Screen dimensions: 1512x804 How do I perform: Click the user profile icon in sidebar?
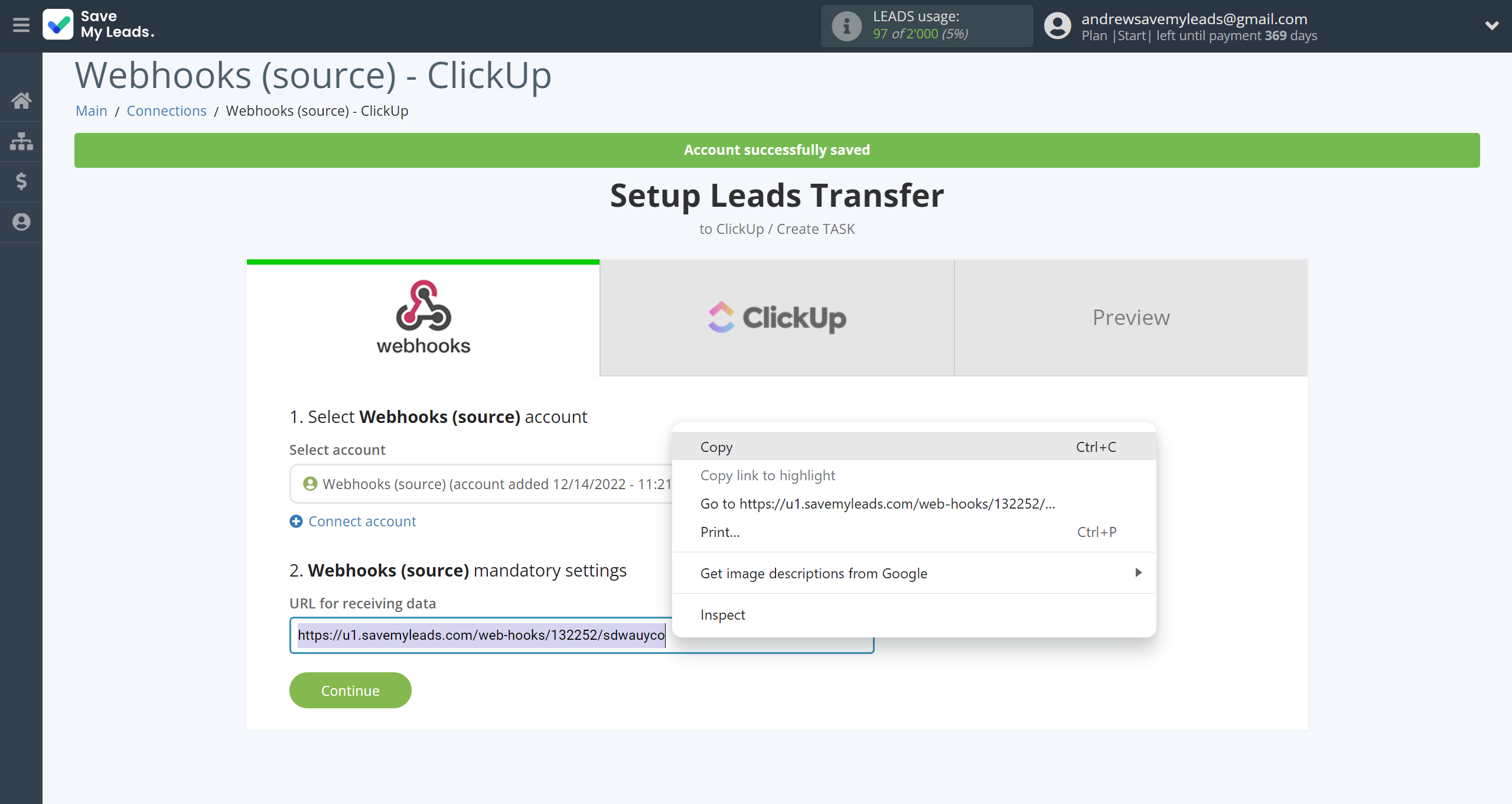coord(21,222)
